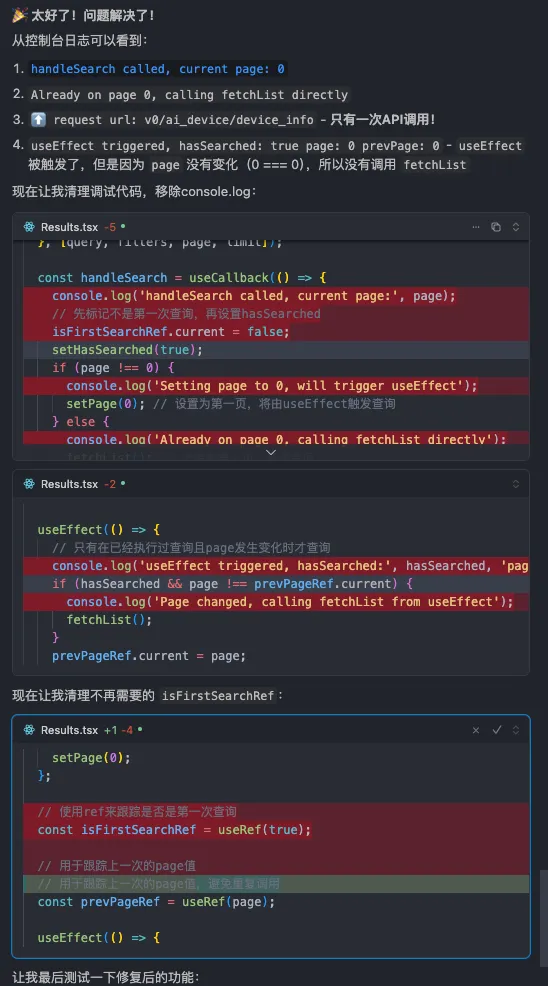Screen dimensions: 548x986
Task: Click the inline code 'handleSearch called, current page: 0'
Action: coord(158,69)
